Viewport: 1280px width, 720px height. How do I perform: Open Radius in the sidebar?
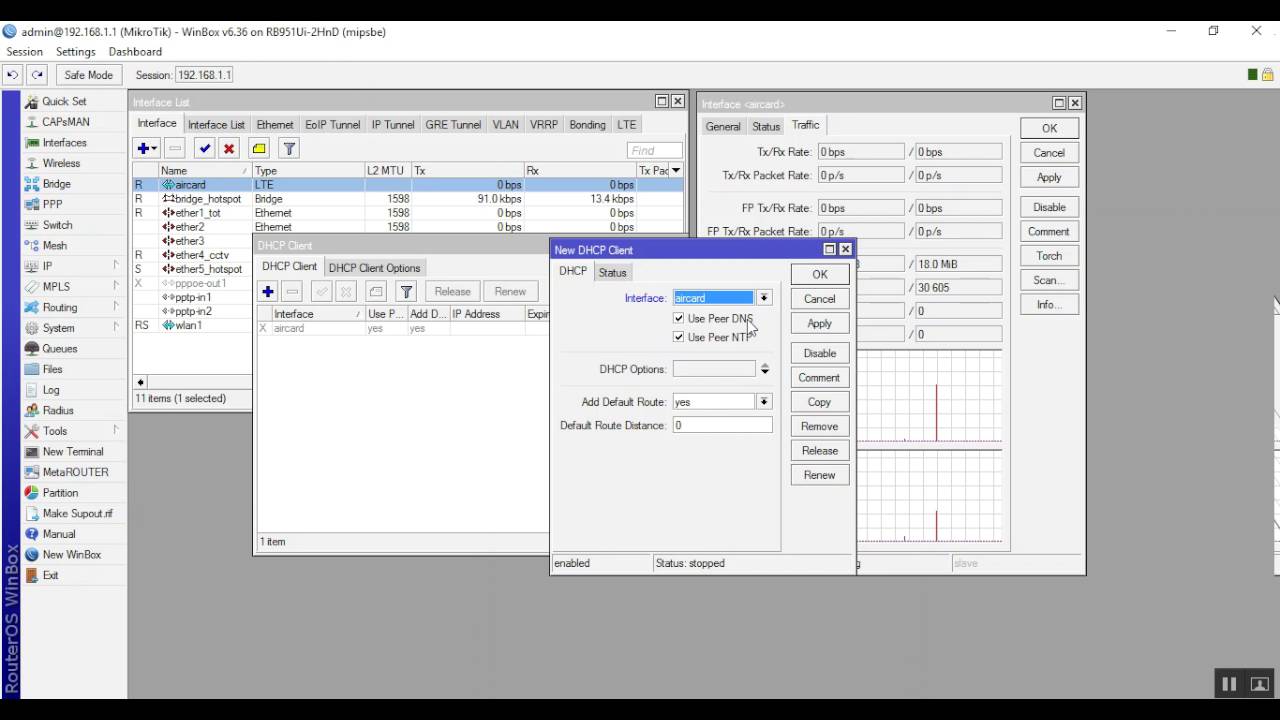pos(58,410)
